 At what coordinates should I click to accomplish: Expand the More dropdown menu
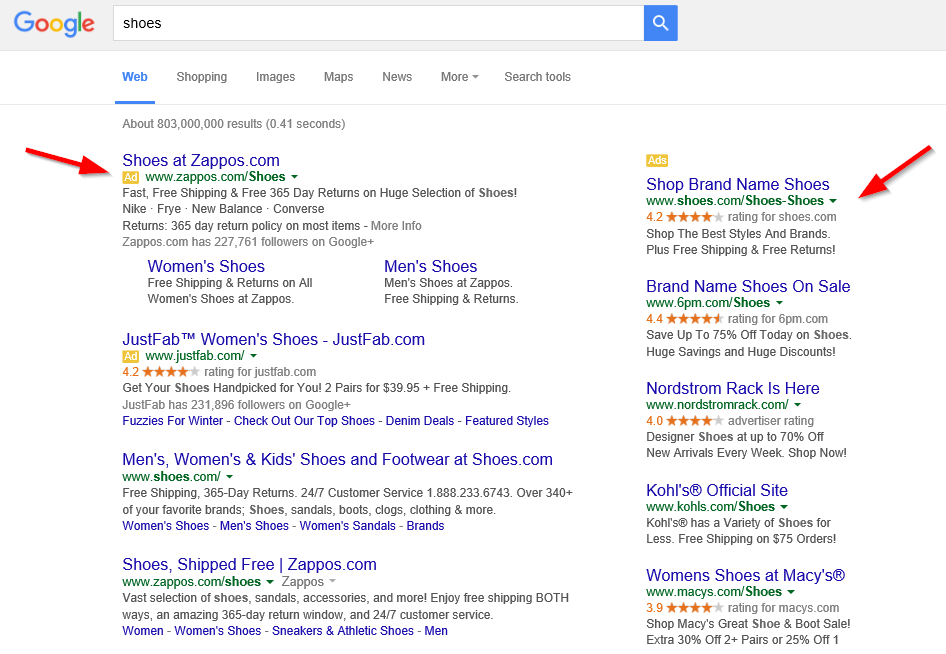click(460, 77)
